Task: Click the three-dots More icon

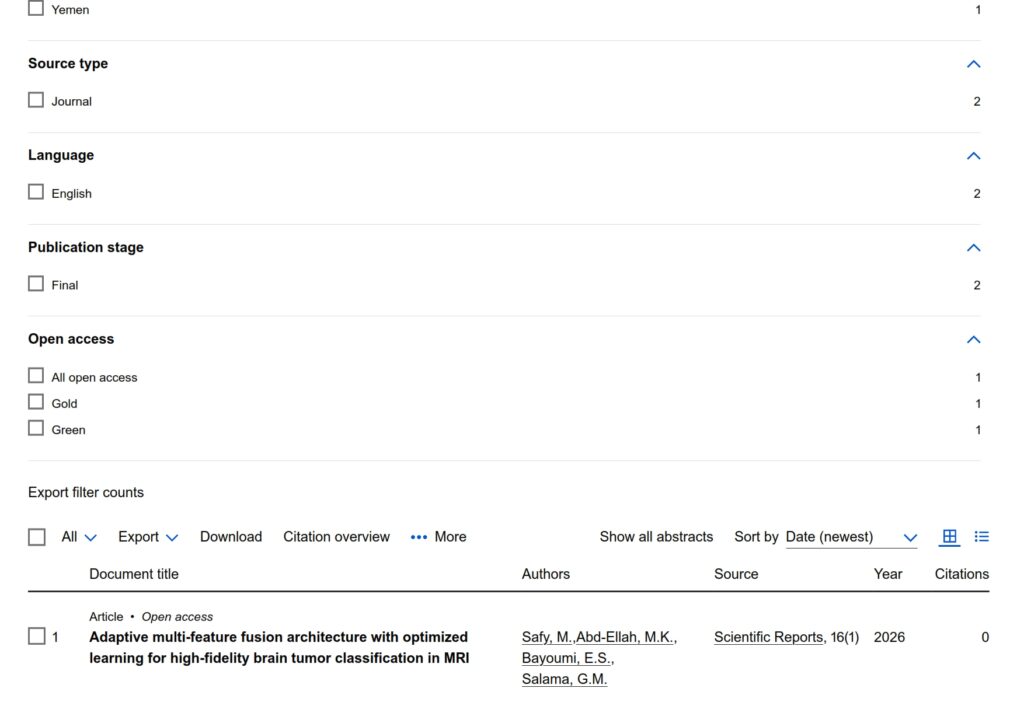Action: 419,537
